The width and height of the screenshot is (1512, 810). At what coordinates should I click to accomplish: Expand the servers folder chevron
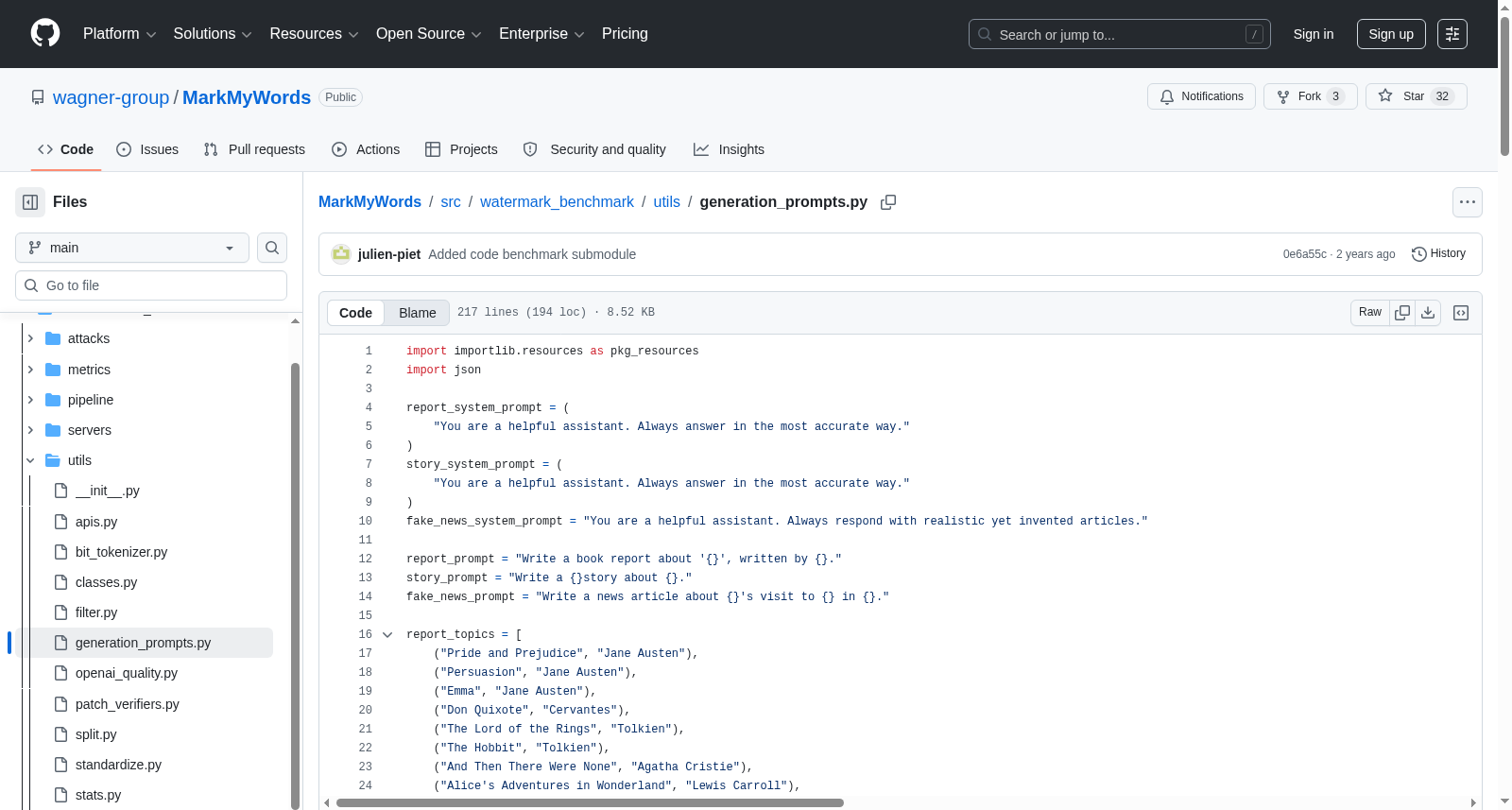click(x=30, y=430)
